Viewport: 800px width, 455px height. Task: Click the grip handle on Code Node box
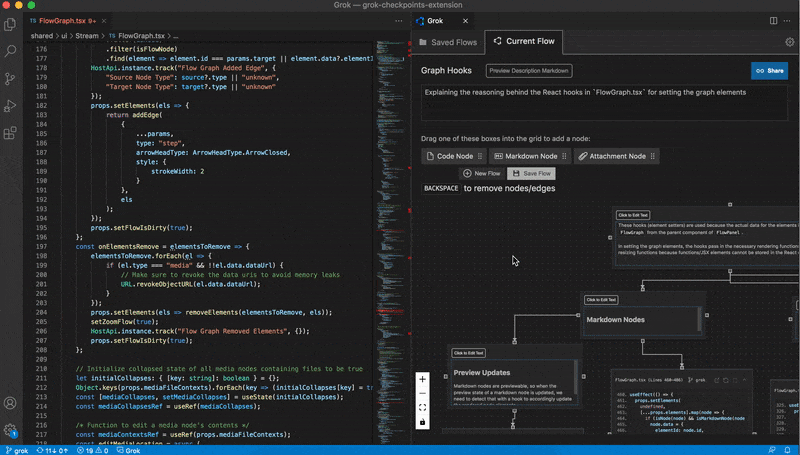(480, 156)
